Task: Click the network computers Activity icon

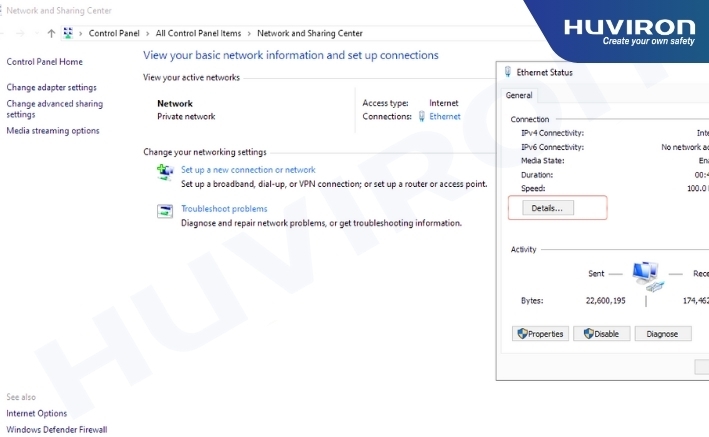Action: pos(647,275)
